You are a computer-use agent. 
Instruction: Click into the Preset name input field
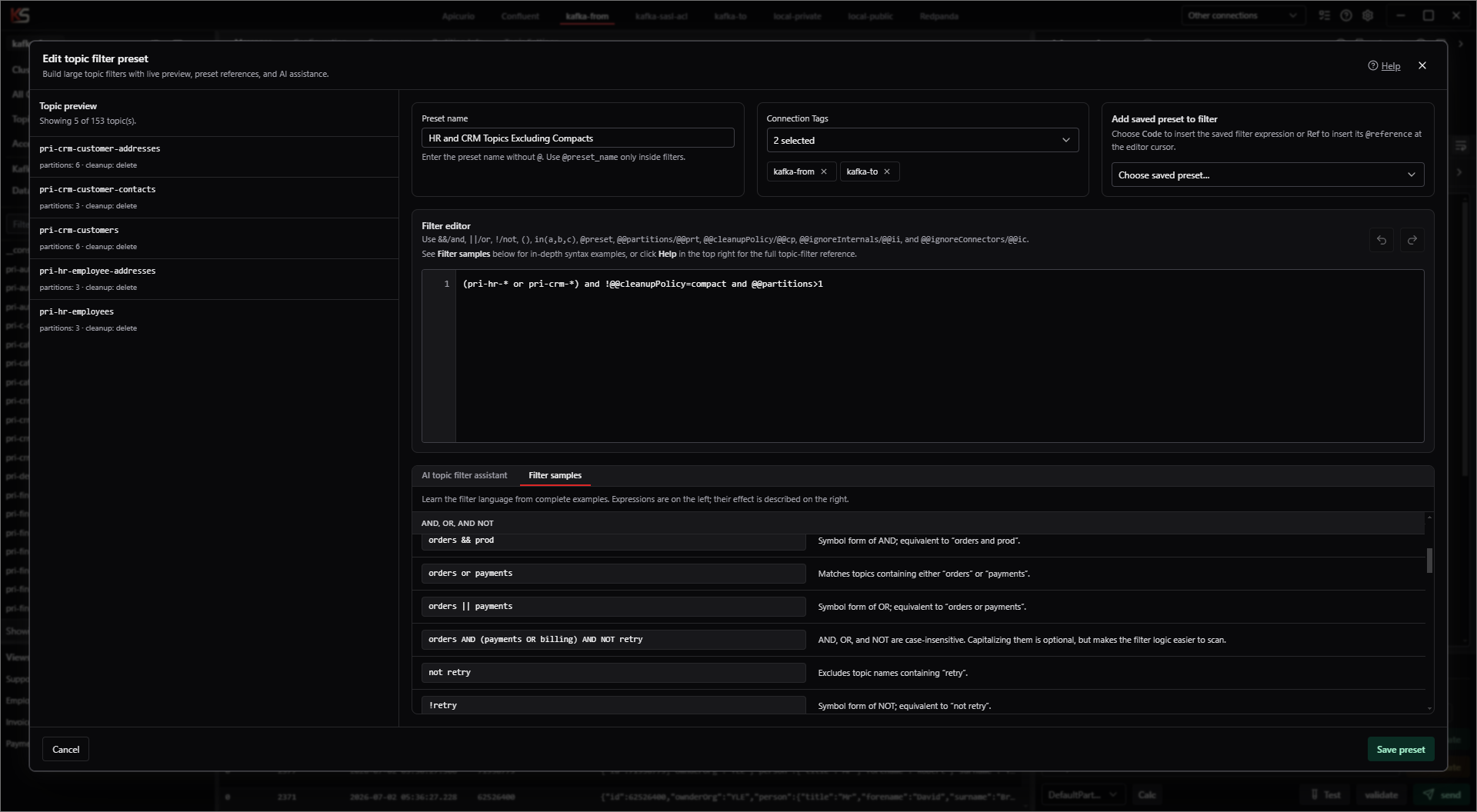(578, 138)
